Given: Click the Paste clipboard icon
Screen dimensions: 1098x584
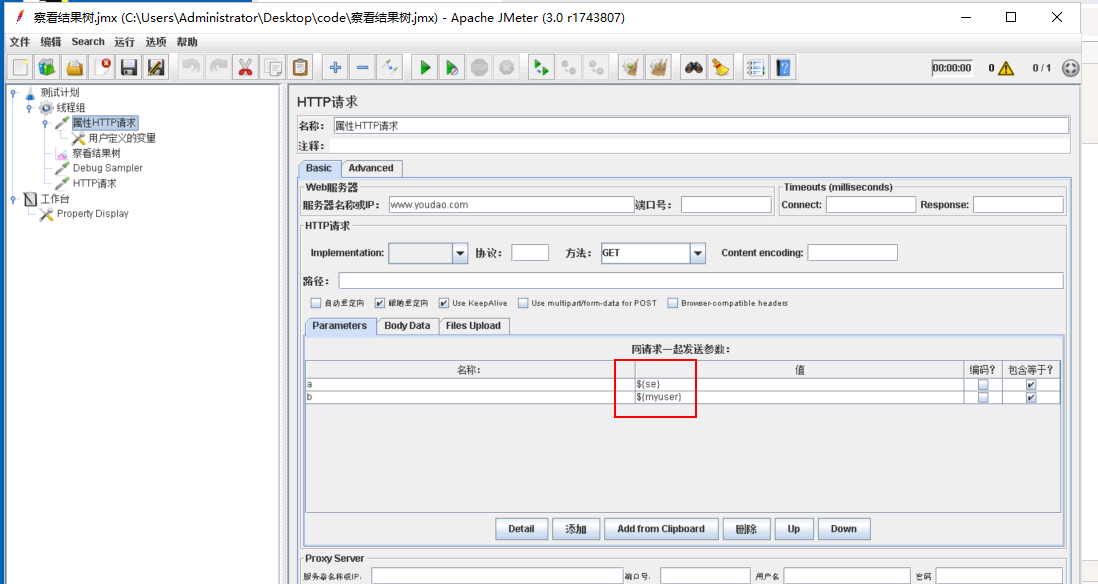Looking at the screenshot, I should pyautogui.click(x=300, y=67).
